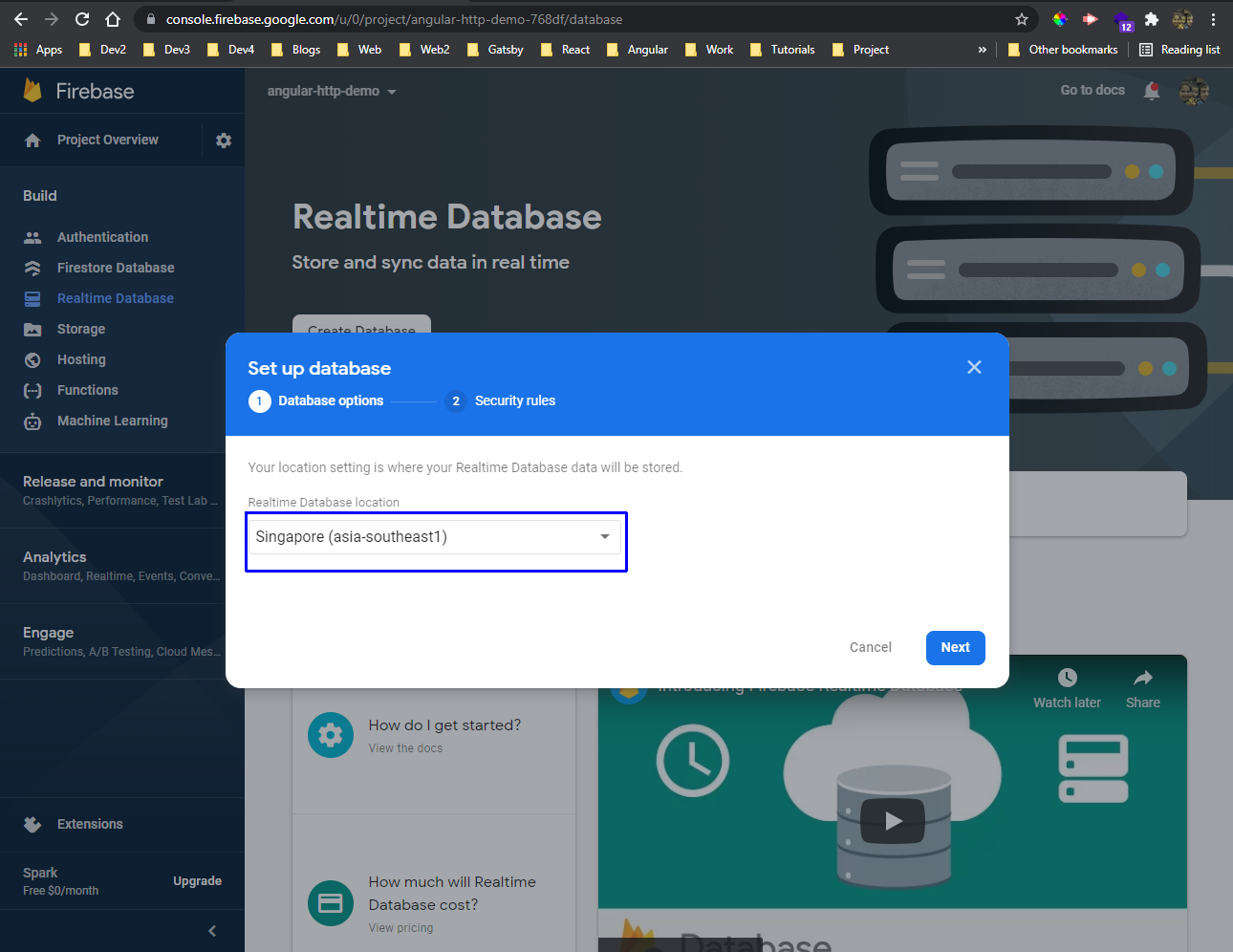
Task: Click the Watch later clock icon
Action: coord(1067,678)
